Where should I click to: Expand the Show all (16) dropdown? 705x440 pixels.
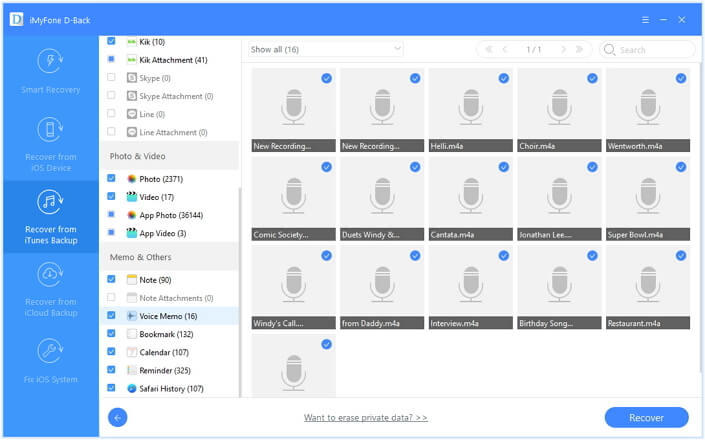pyautogui.click(x=325, y=49)
